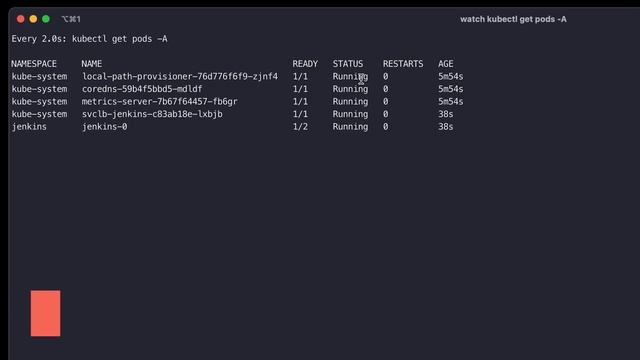Click kube-system namespace in svclb-jenkins row
The image size is (640, 360).
pos(39,114)
